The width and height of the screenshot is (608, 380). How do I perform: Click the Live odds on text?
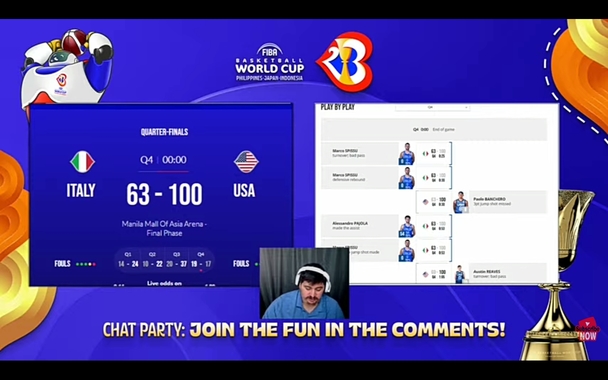(x=164, y=283)
